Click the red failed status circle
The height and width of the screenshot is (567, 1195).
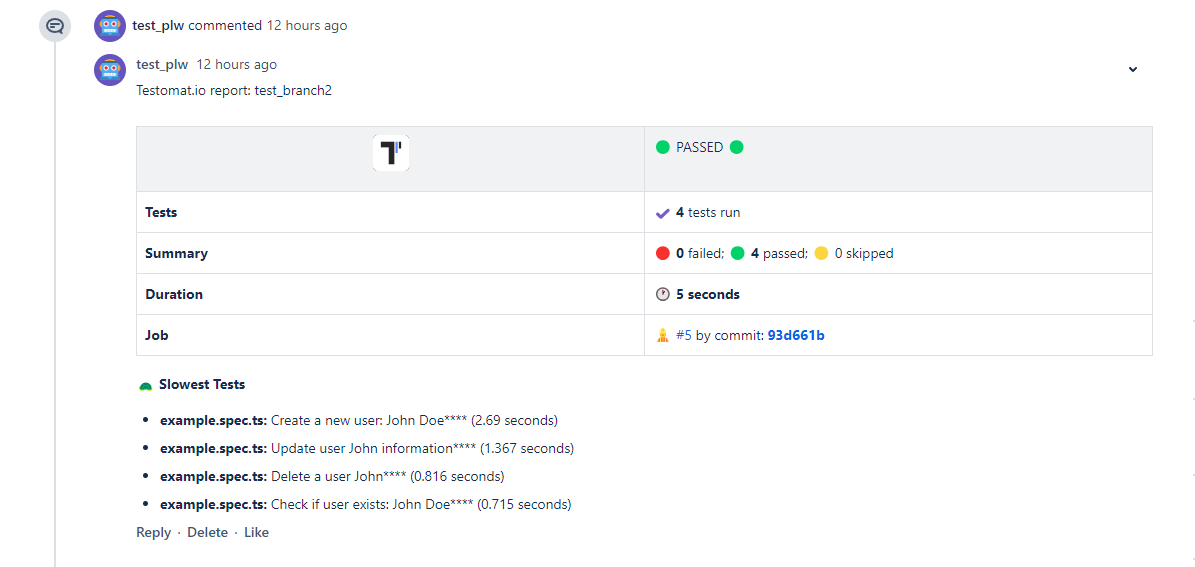(662, 254)
